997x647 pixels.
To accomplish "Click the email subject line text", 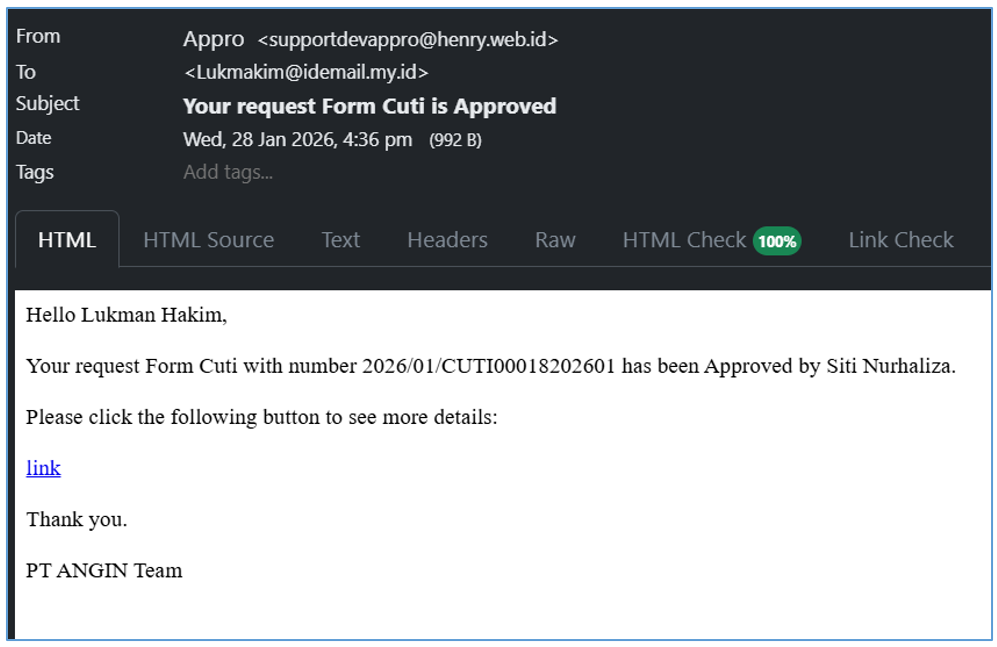I will (369, 106).
